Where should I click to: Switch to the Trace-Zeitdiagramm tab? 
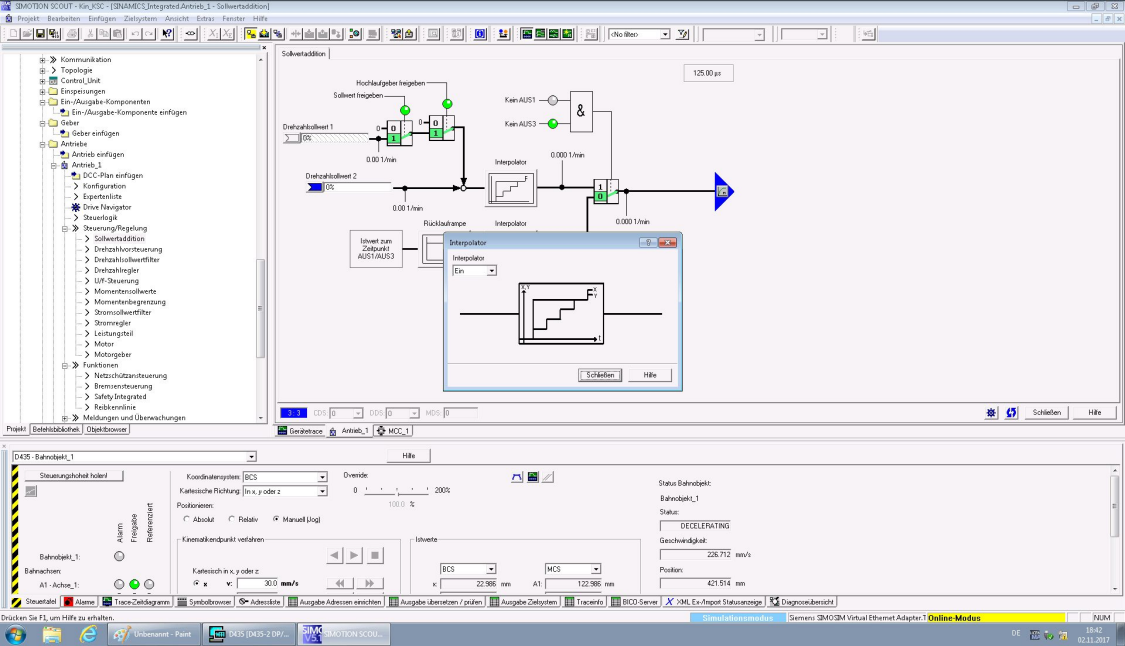(136, 602)
